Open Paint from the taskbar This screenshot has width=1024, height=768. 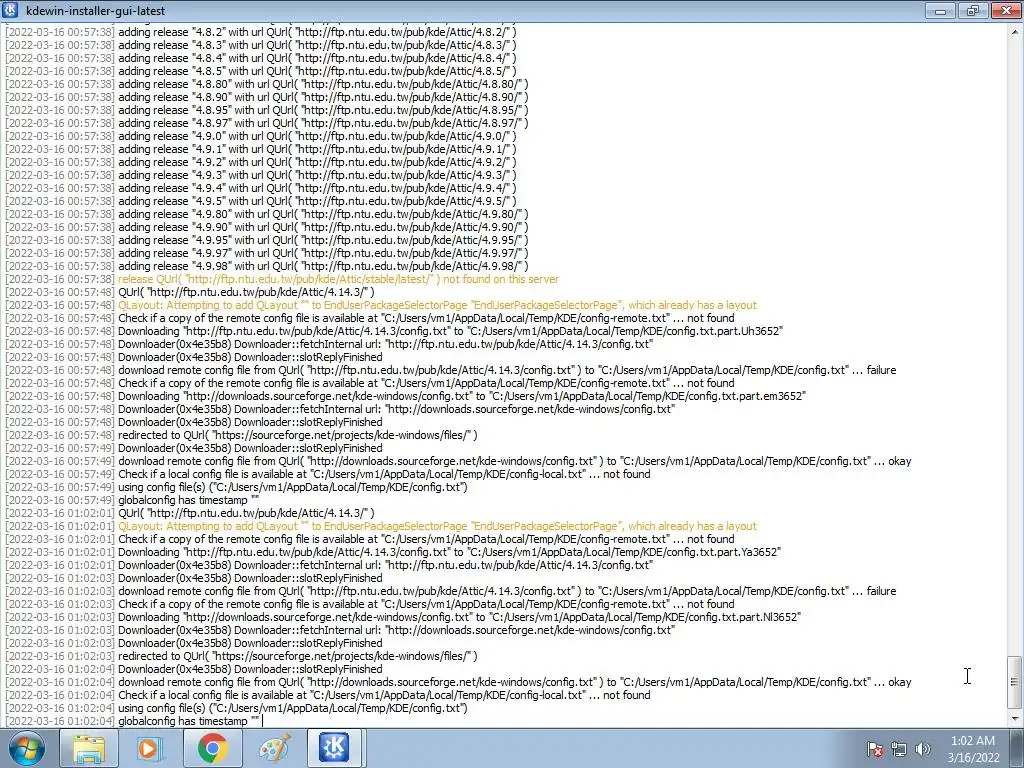pos(274,748)
